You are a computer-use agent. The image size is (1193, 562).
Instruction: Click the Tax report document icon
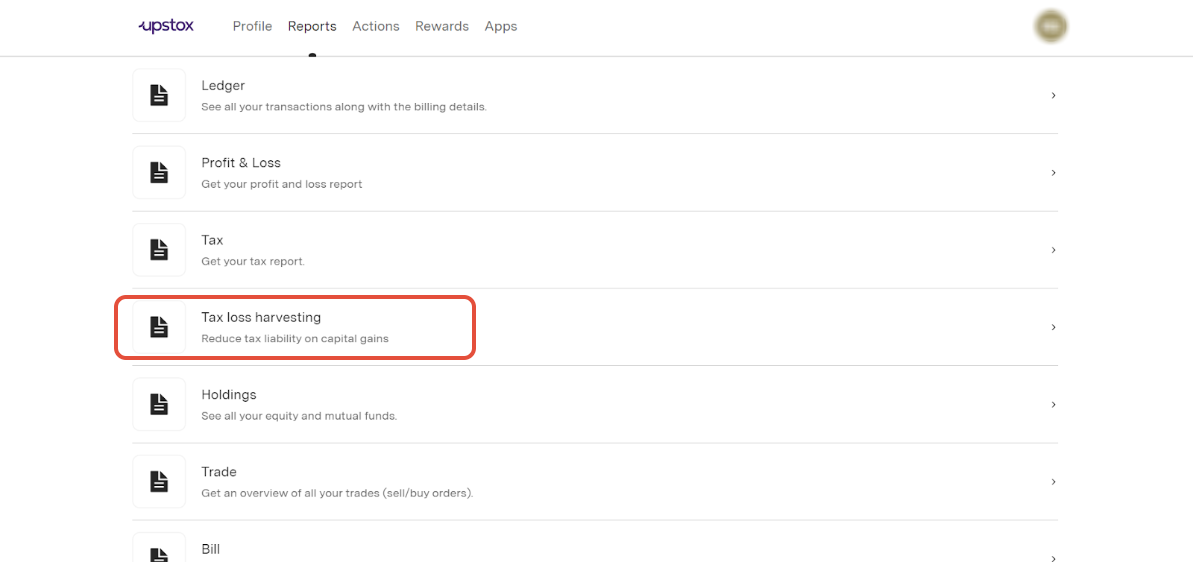pos(159,250)
